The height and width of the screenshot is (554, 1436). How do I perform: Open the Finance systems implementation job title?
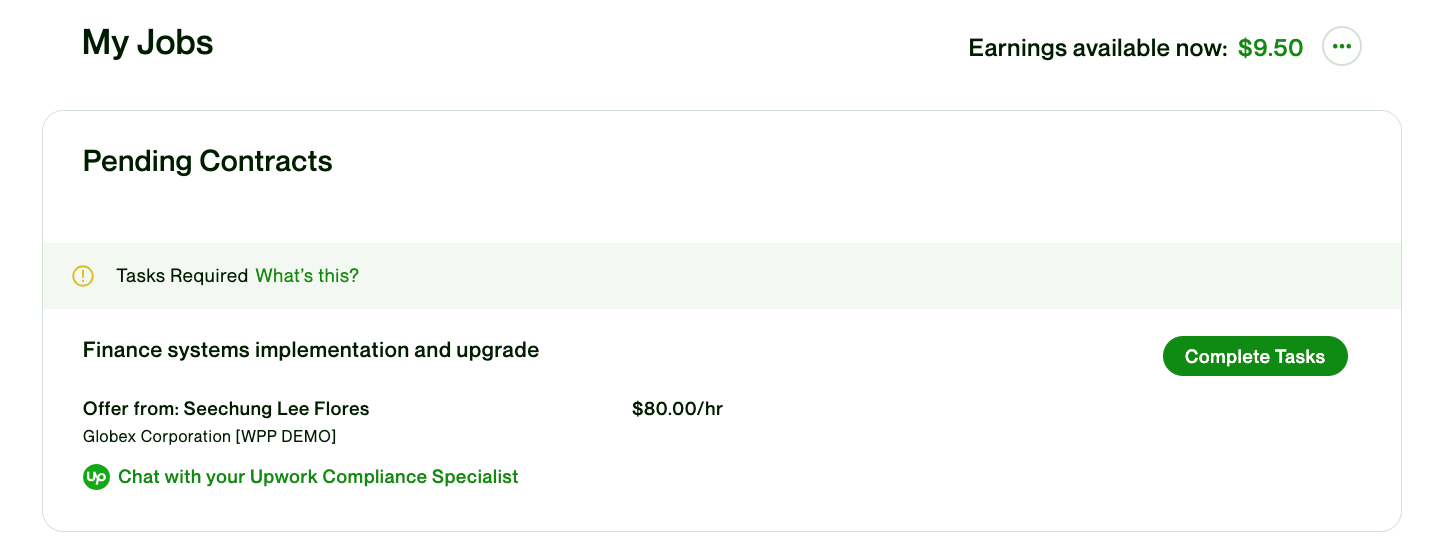pyautogui.click(x=310, y=350)
